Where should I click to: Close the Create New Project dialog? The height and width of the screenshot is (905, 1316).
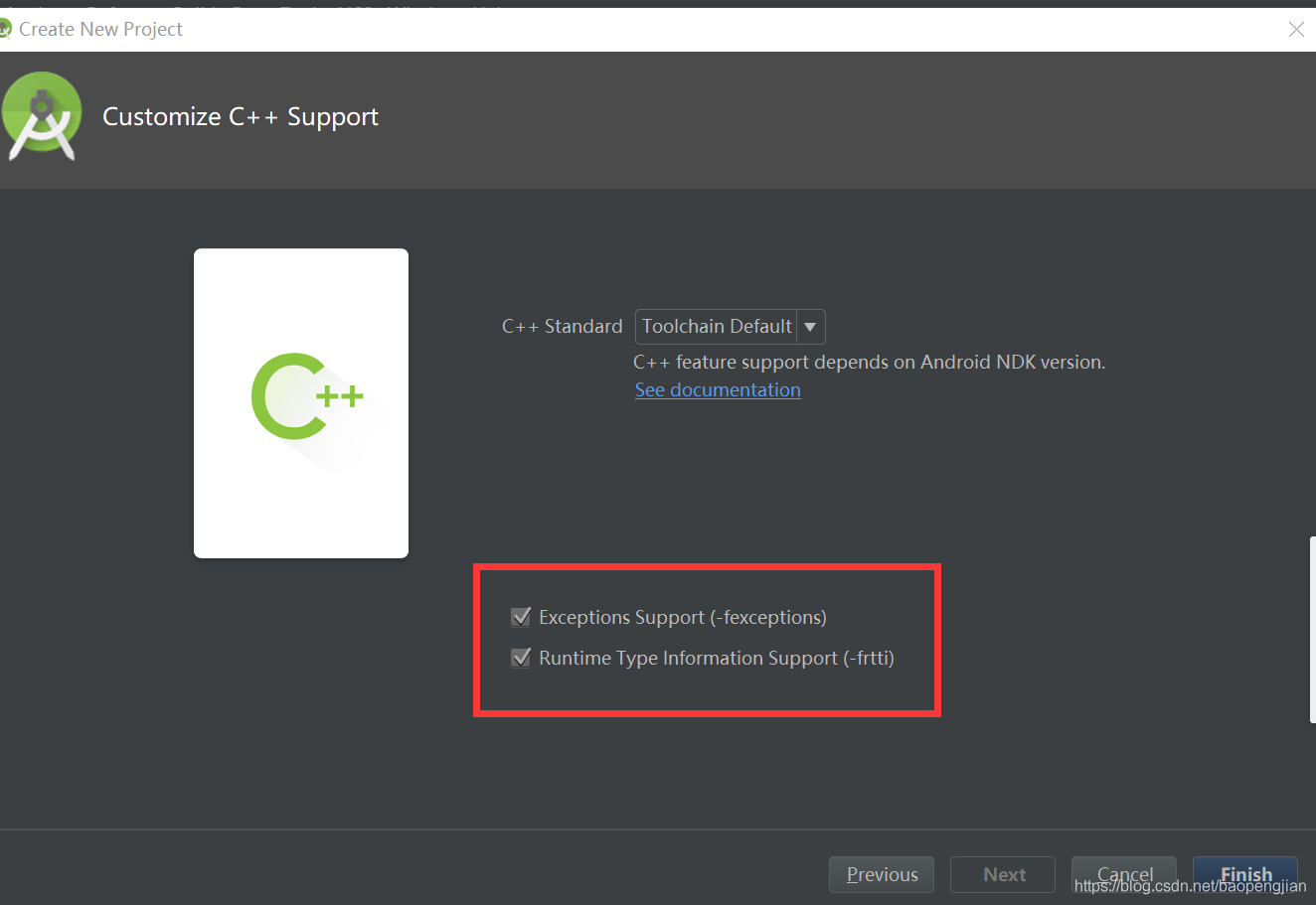pyautogui.click(x=1296, y=30)
